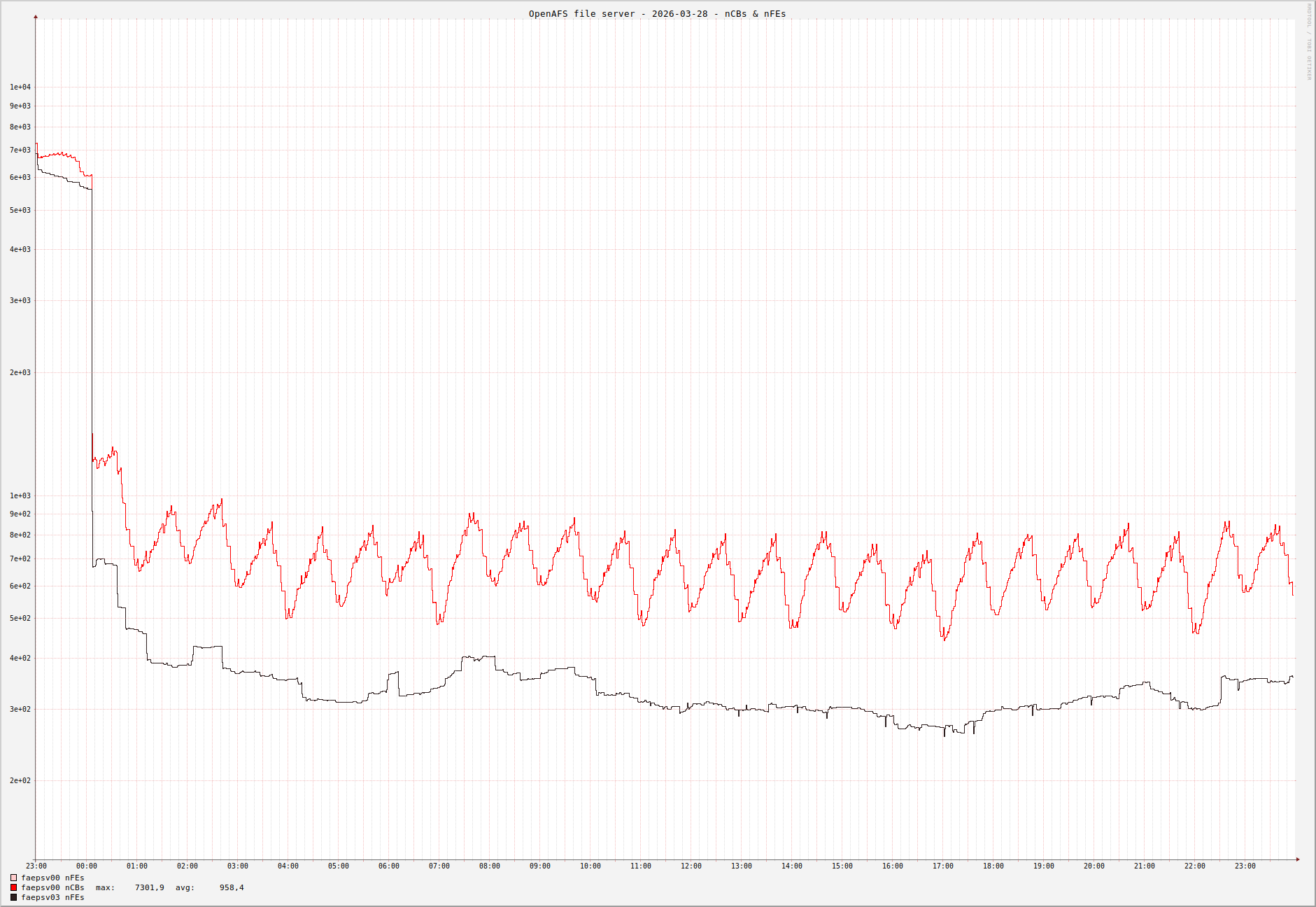
Task: Click the red faepsv00 nCBs legend swatch
Action: click(13, 887)
